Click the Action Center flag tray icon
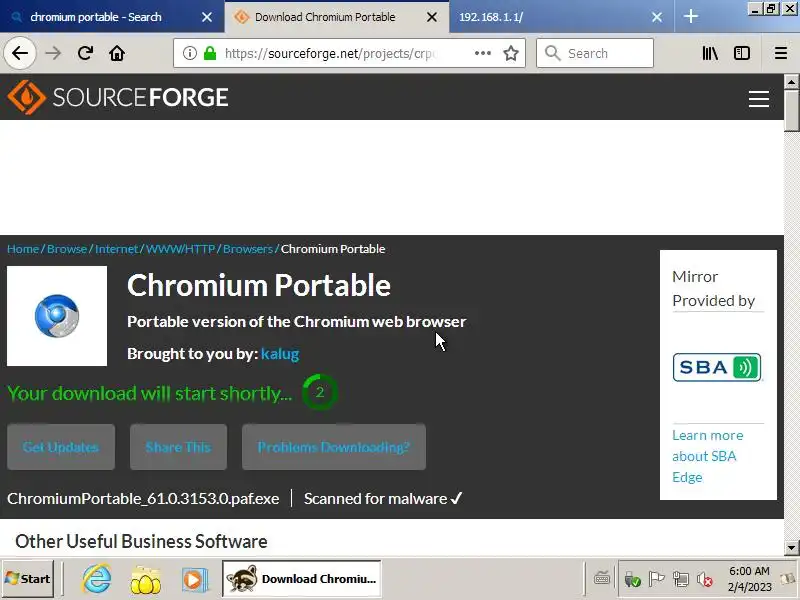Screen dimensions: 800x600 pos(656,579)
